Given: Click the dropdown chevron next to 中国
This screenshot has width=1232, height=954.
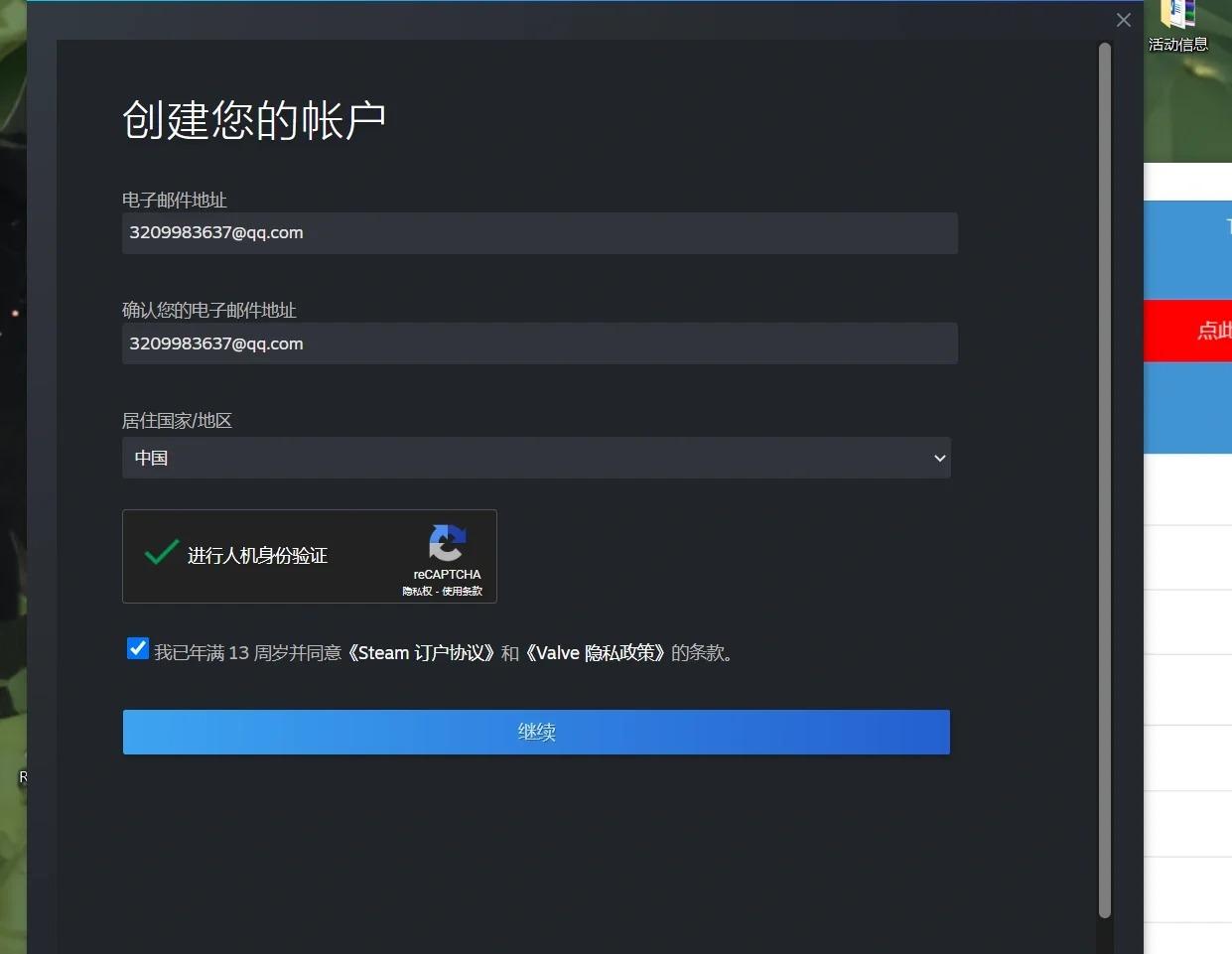Looking at the screenshot, I should (939, 458).
